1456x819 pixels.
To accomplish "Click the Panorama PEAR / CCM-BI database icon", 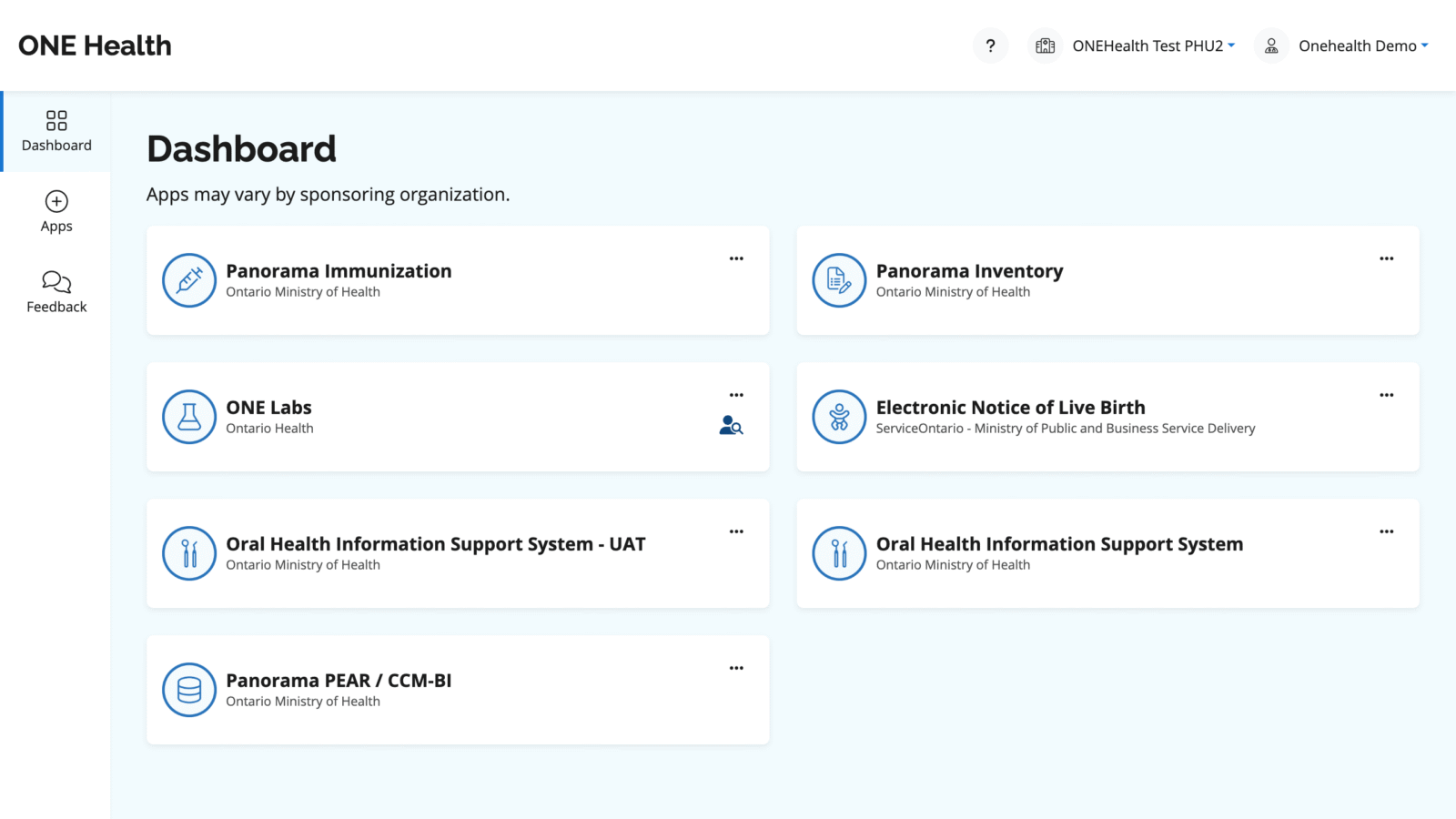I will [189, 690].
